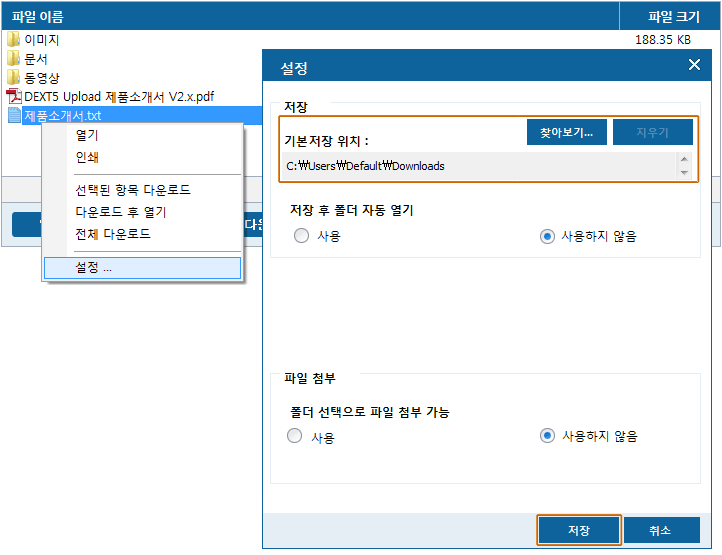Select 사용하지 않음 for 저장 후 폴더 자동 열기
Image resolution: width=722 pixels, height=555 pixels.
point(547,236)
